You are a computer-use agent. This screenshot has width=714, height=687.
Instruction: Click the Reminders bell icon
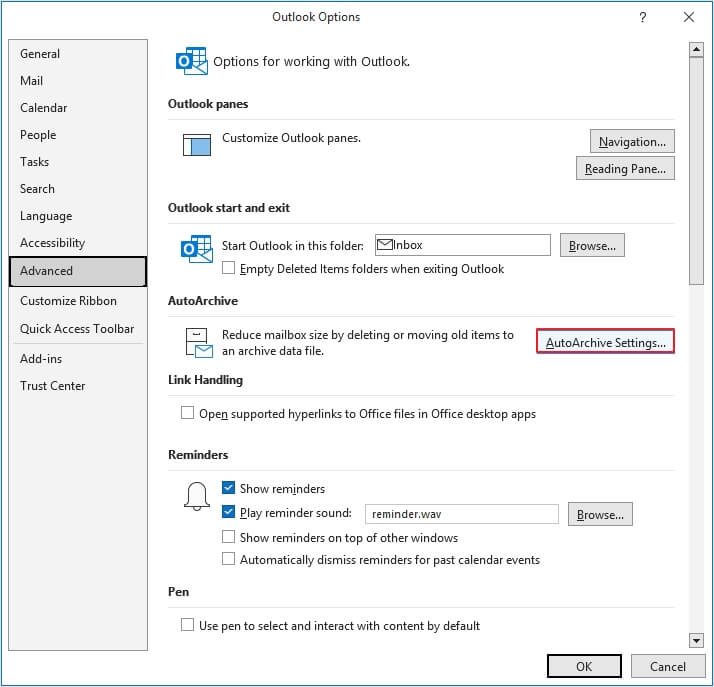pos(197,496)
